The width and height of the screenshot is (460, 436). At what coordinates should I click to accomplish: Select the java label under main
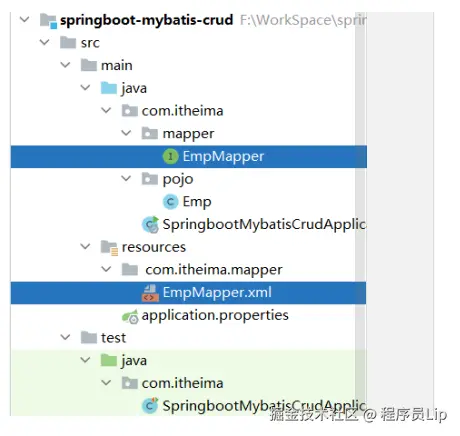[134, 89]
